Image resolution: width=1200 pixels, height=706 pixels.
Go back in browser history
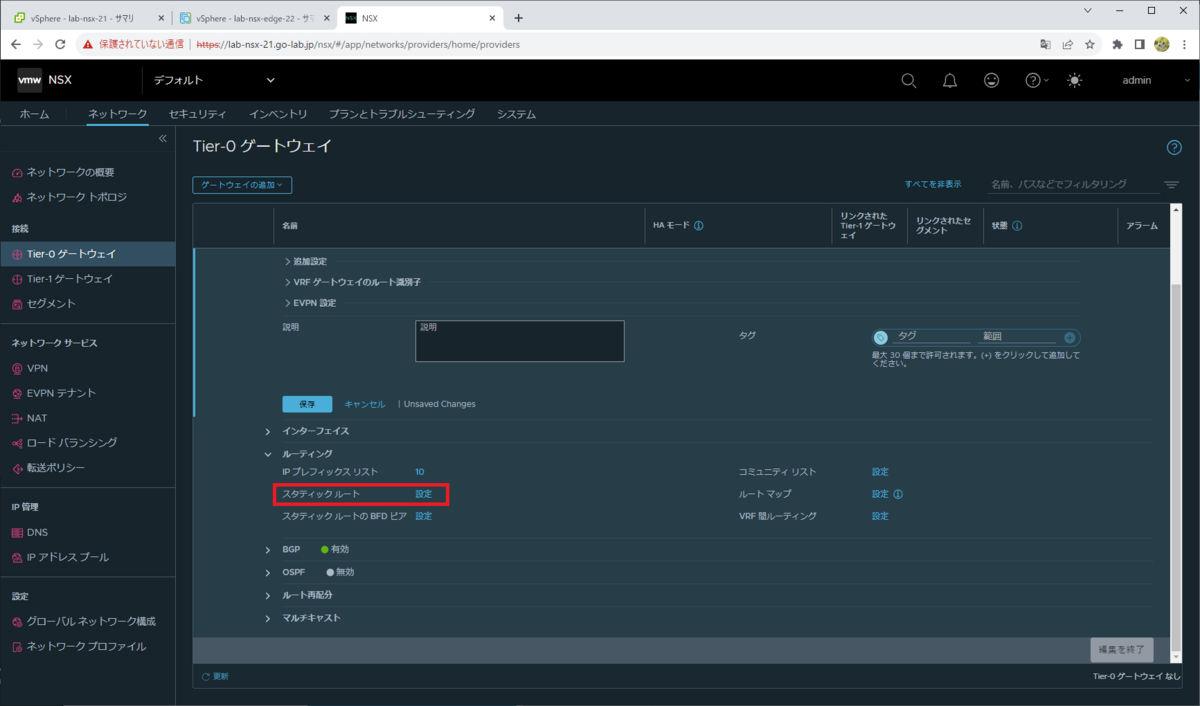pos(16,44)
